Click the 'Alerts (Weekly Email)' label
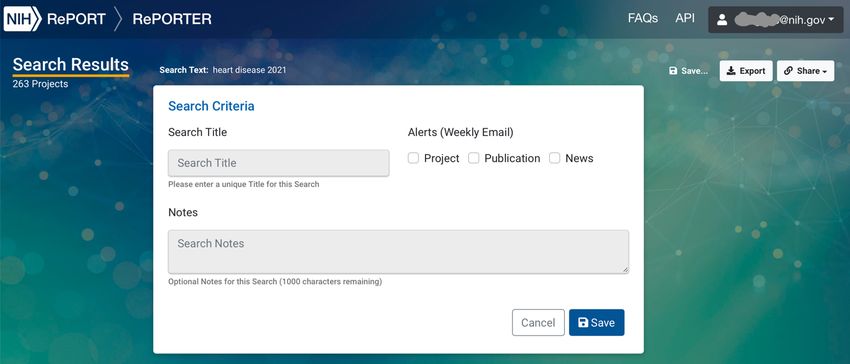Image resolution: width=850 pixels, height=364 pixels. [x=460, y=132]
